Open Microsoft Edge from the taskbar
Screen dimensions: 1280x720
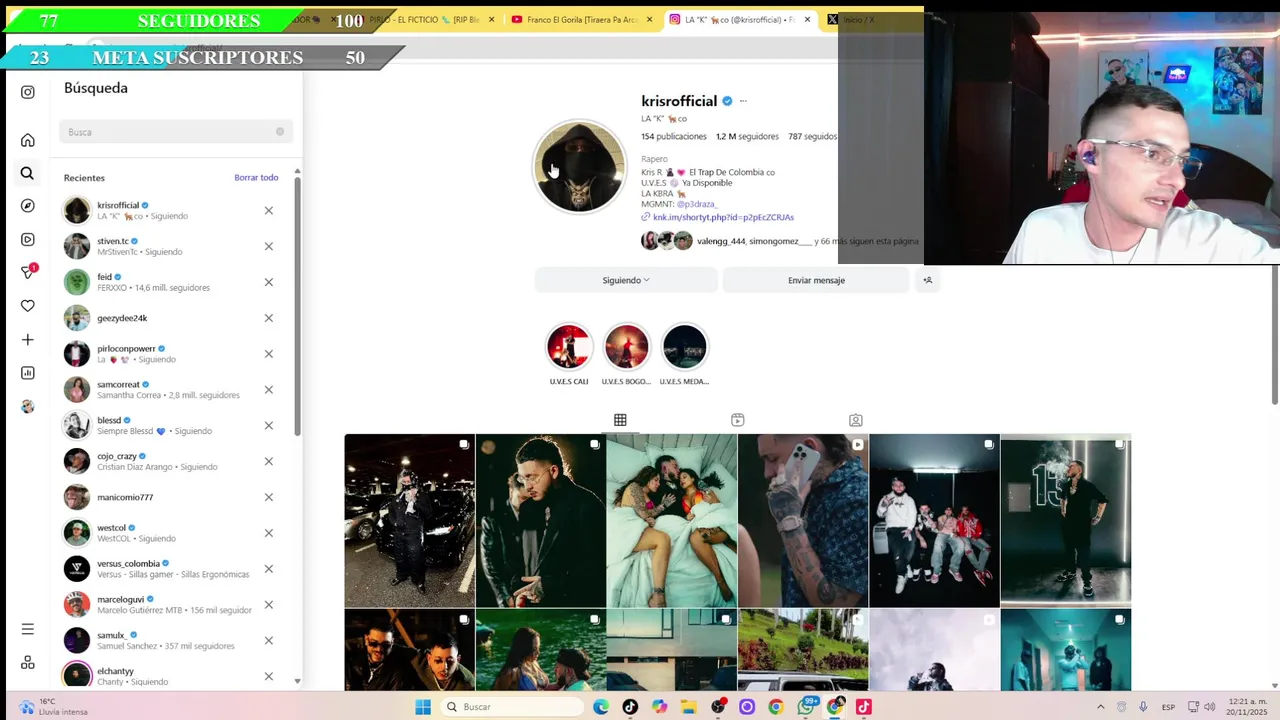click(601, 707)
